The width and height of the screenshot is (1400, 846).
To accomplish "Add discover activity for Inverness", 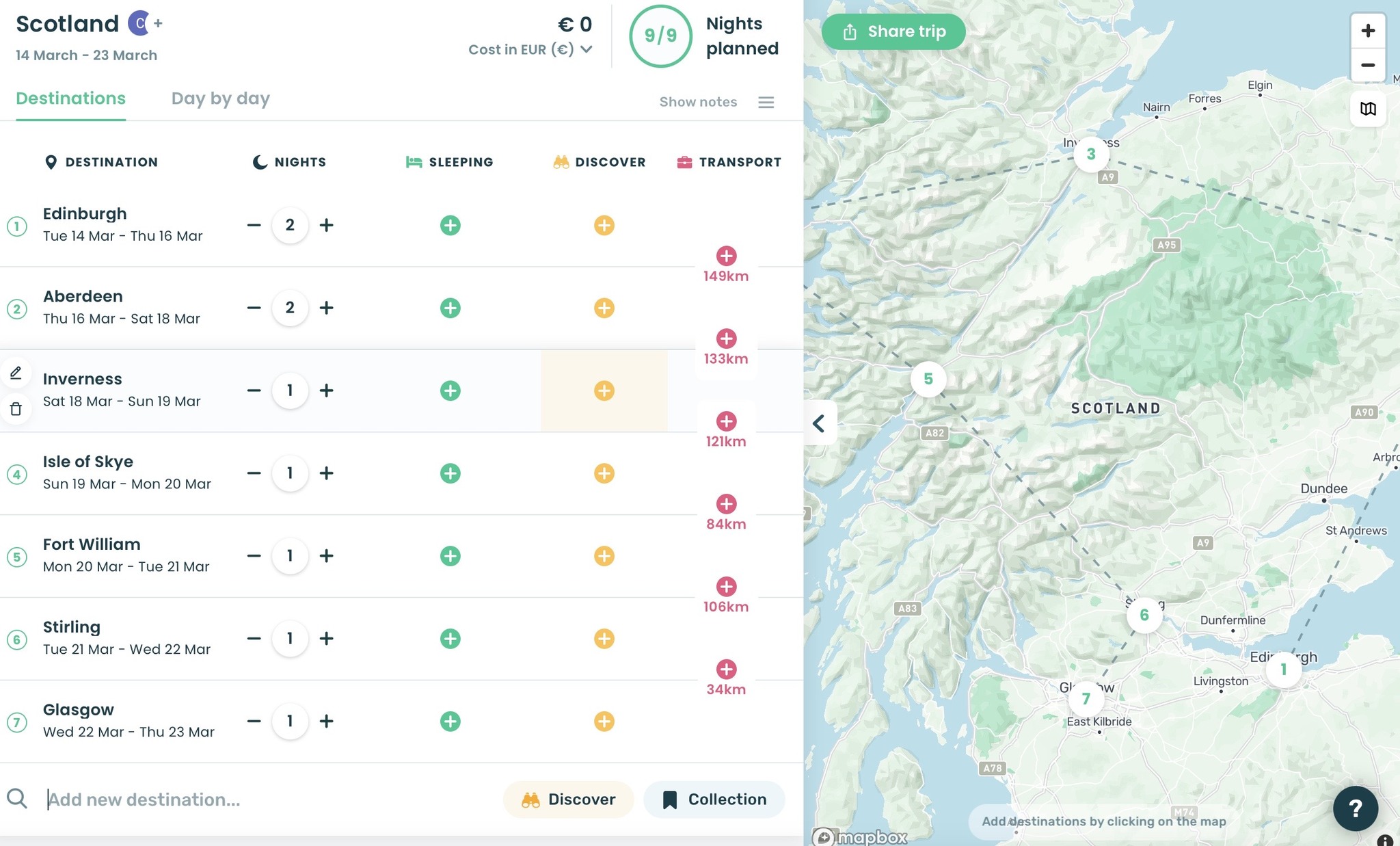I will 604,391.
